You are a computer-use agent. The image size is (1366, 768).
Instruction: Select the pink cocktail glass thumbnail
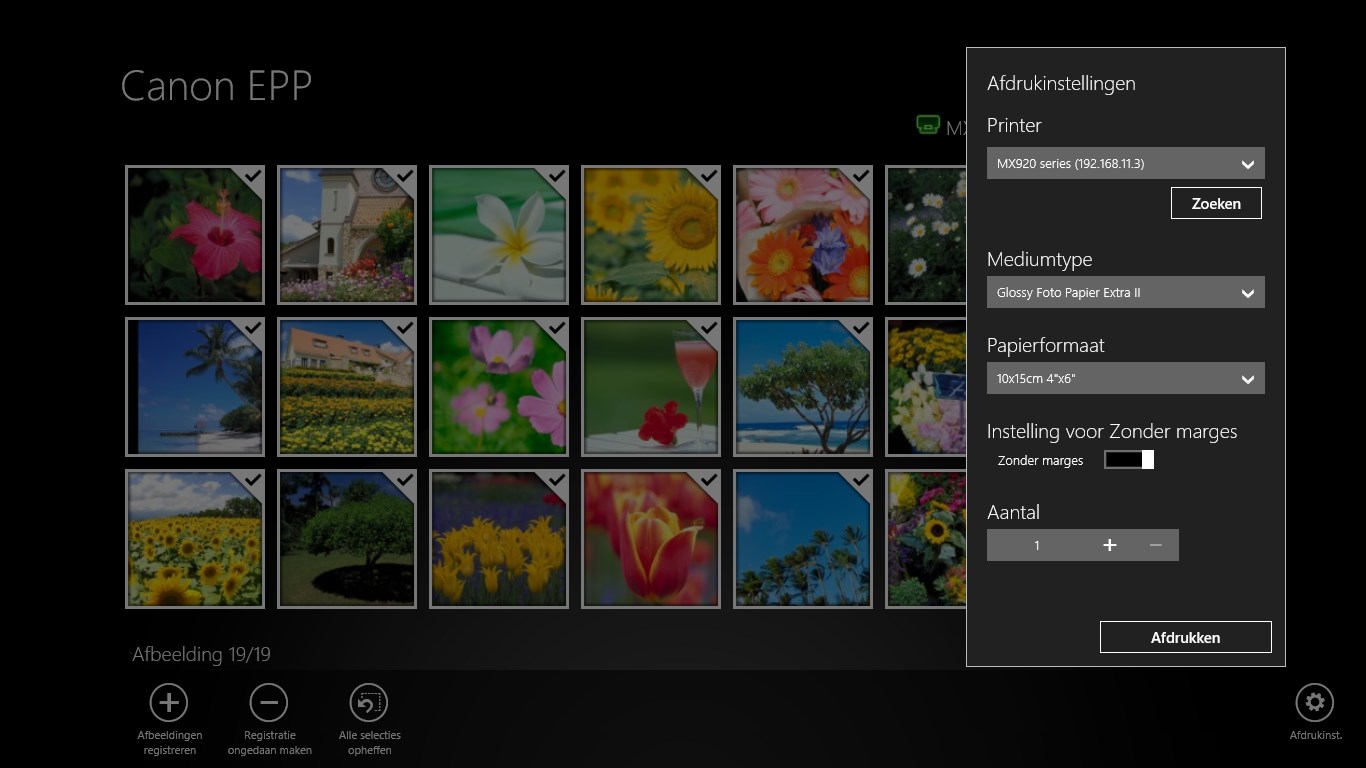651,387
